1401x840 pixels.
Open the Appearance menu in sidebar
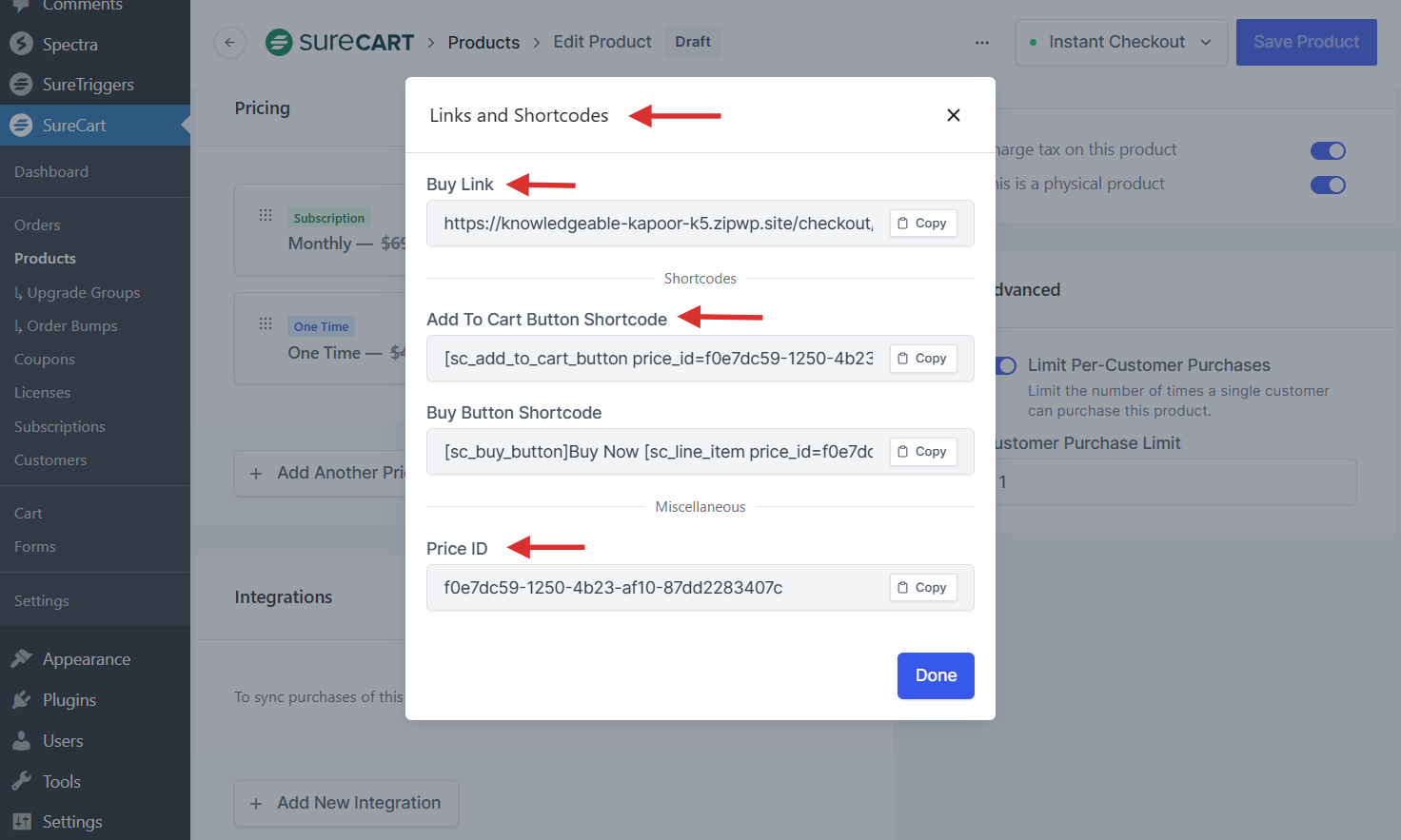(87, 659)
